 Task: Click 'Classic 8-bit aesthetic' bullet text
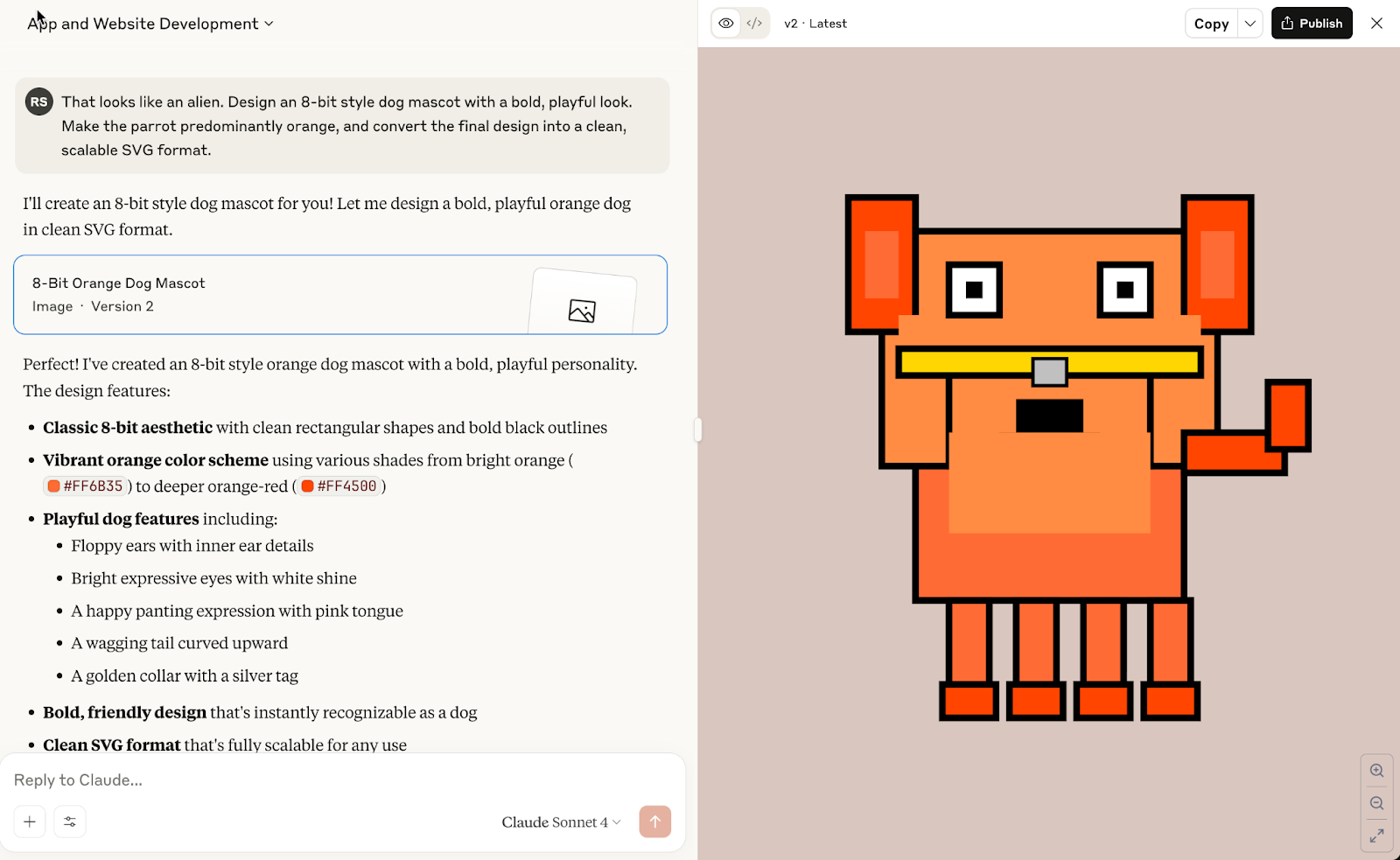[x=128, y=428]
